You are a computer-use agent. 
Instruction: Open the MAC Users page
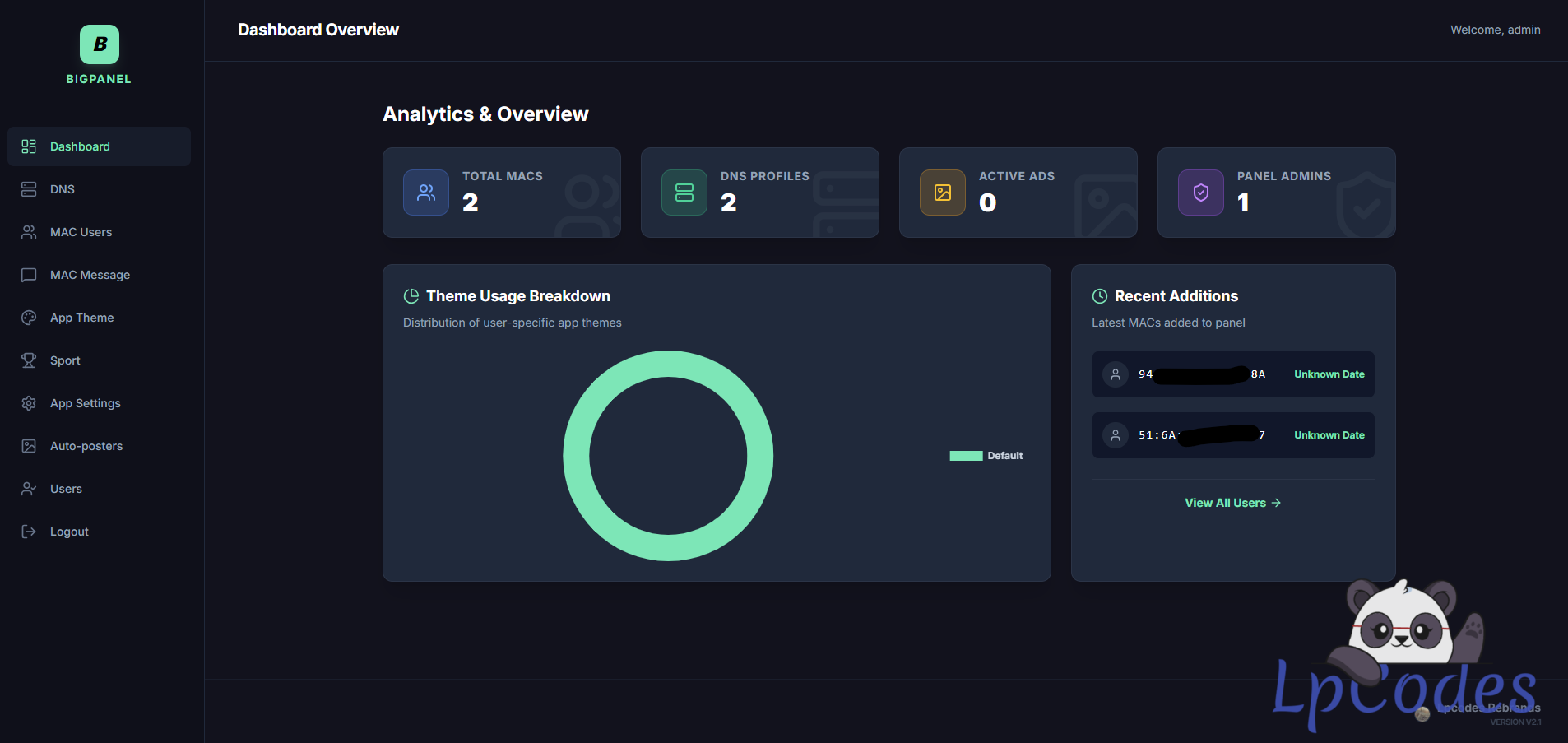81,232
